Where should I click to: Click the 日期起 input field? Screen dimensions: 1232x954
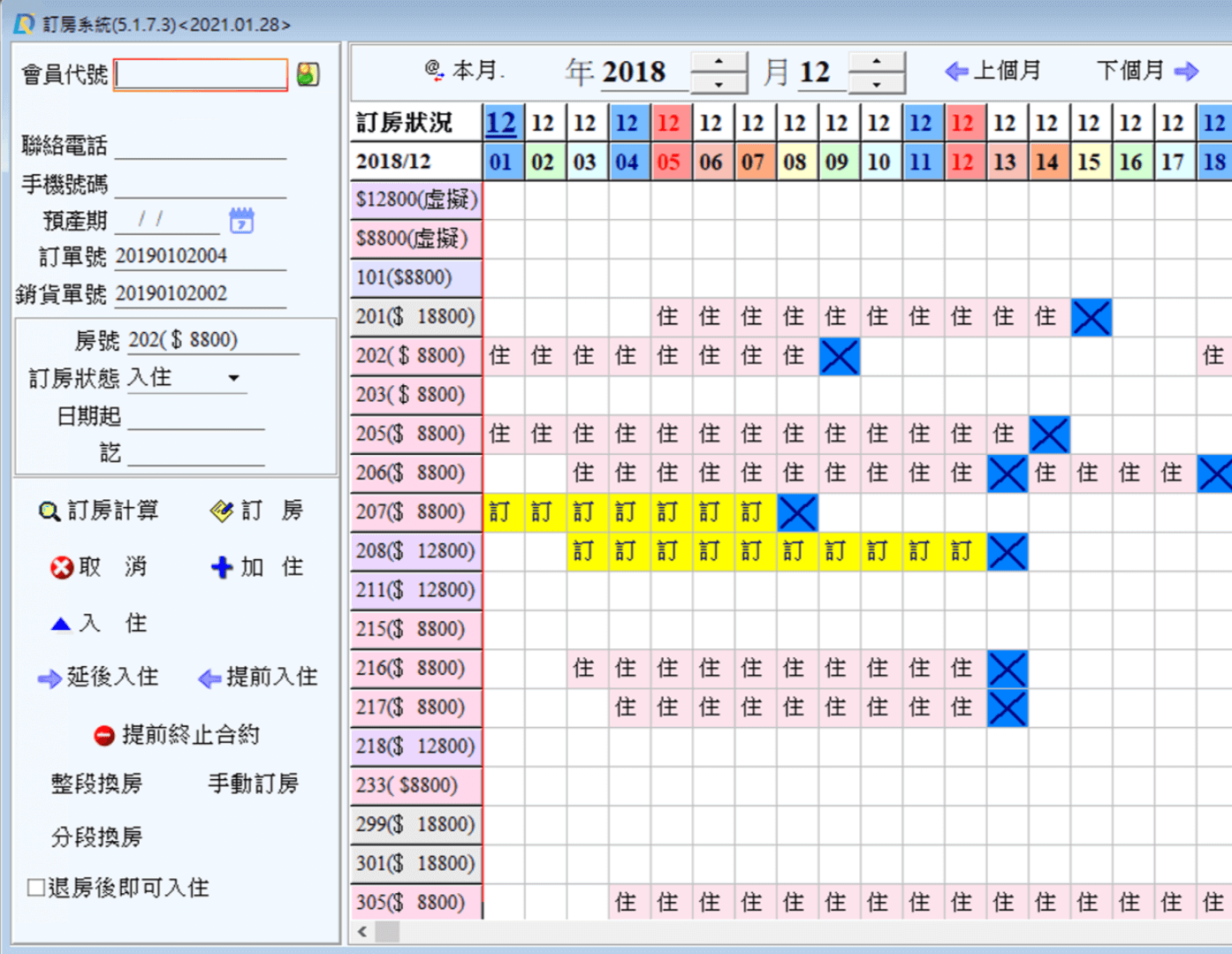coord(196,416)
